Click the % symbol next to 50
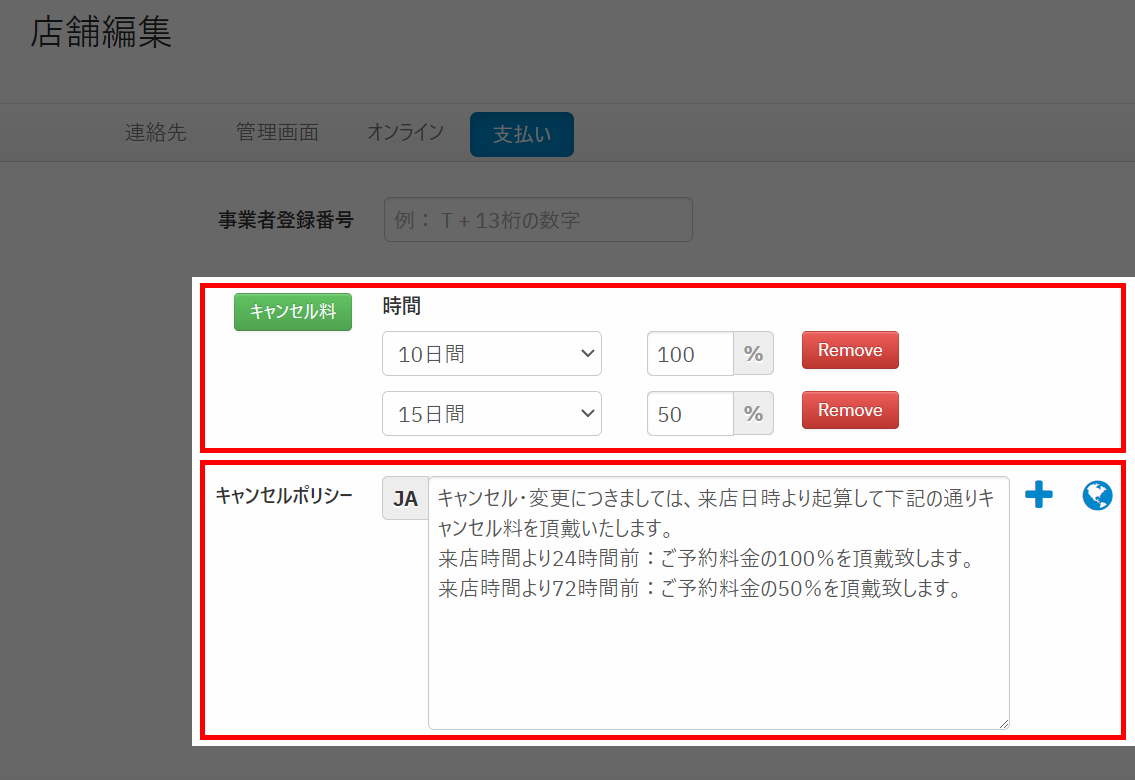The image size is (1135, 780). (x=753, y=414)
